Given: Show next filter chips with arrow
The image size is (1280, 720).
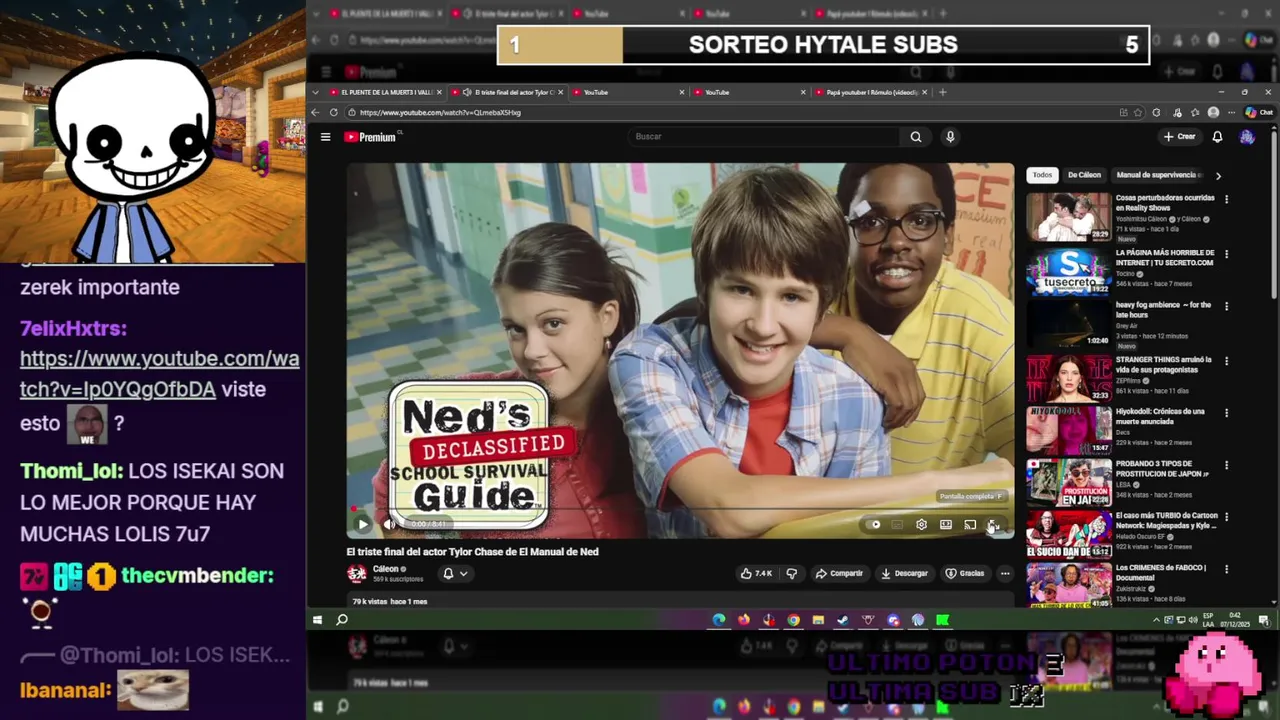Looking at the screenshot, I should 1218,175.
